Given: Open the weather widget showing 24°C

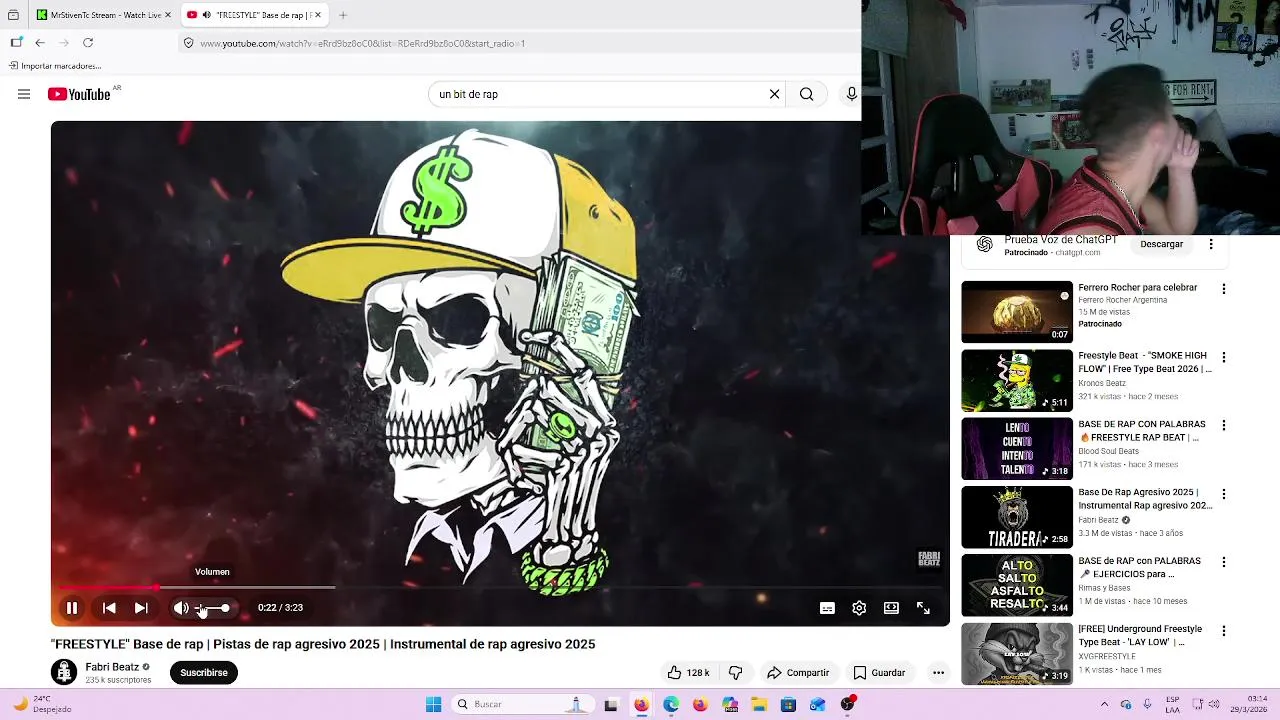Looking at the screenshot, I should click(42, 704).
